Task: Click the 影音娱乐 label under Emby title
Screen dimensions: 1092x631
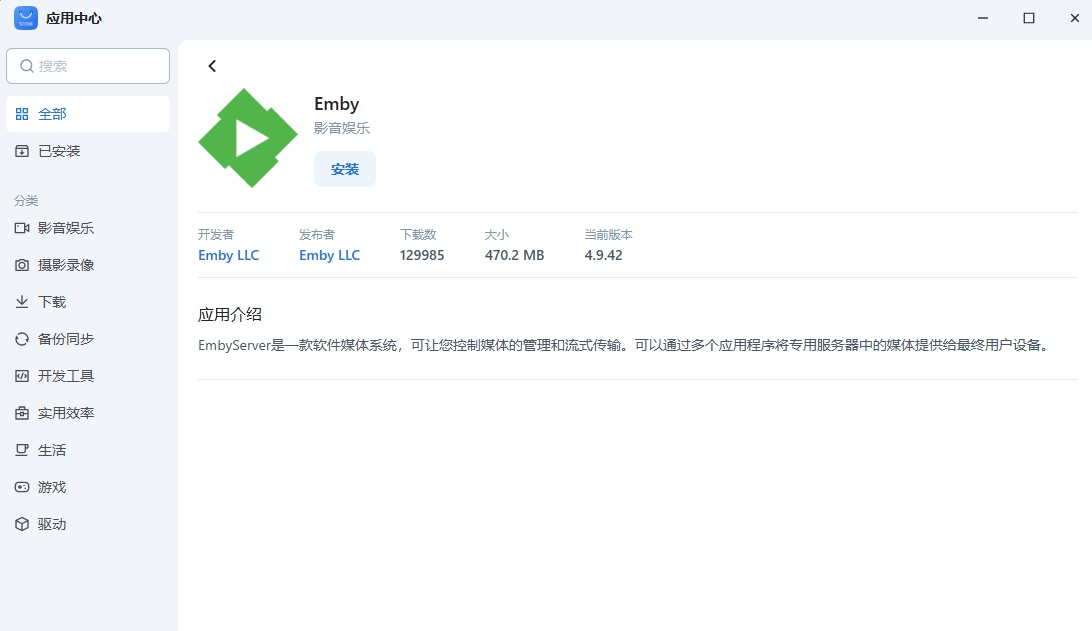Action: coord(342,128)
